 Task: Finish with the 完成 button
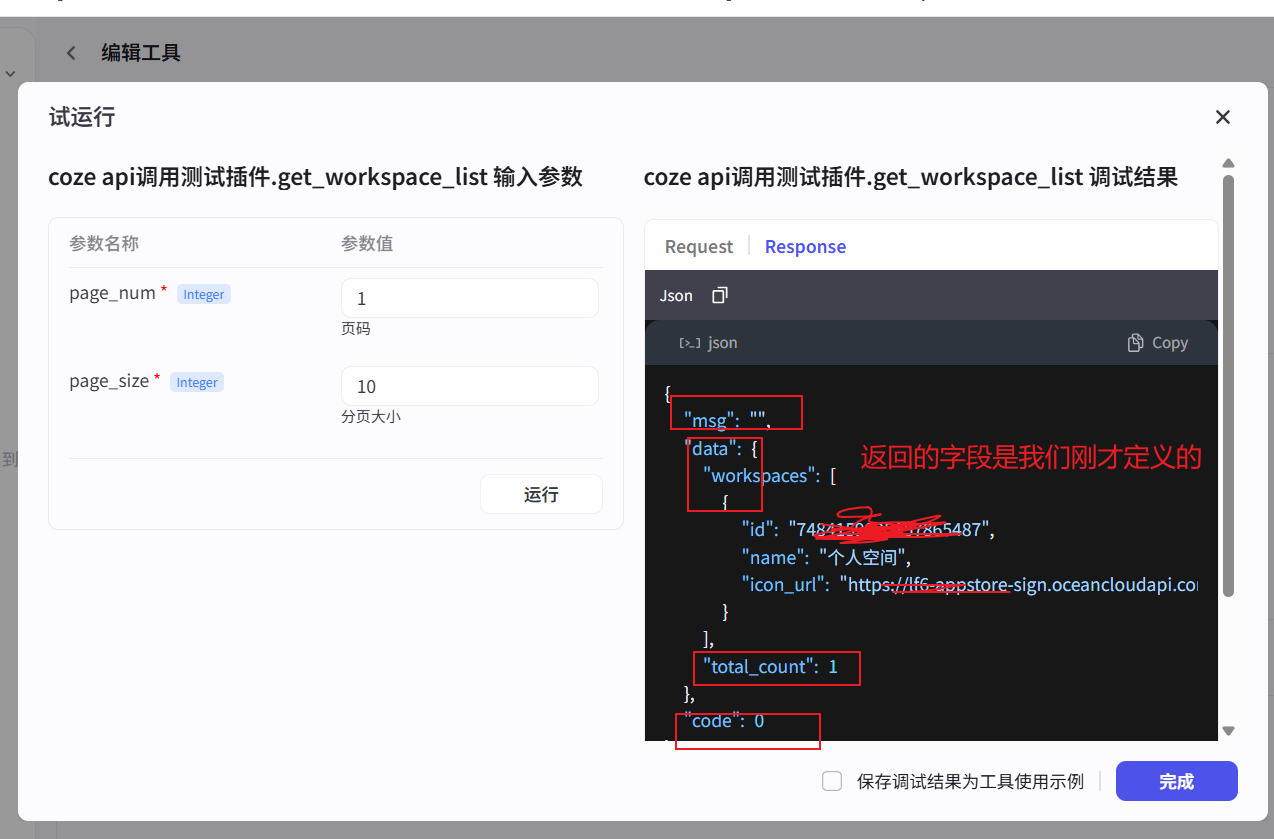(1176, 781)
